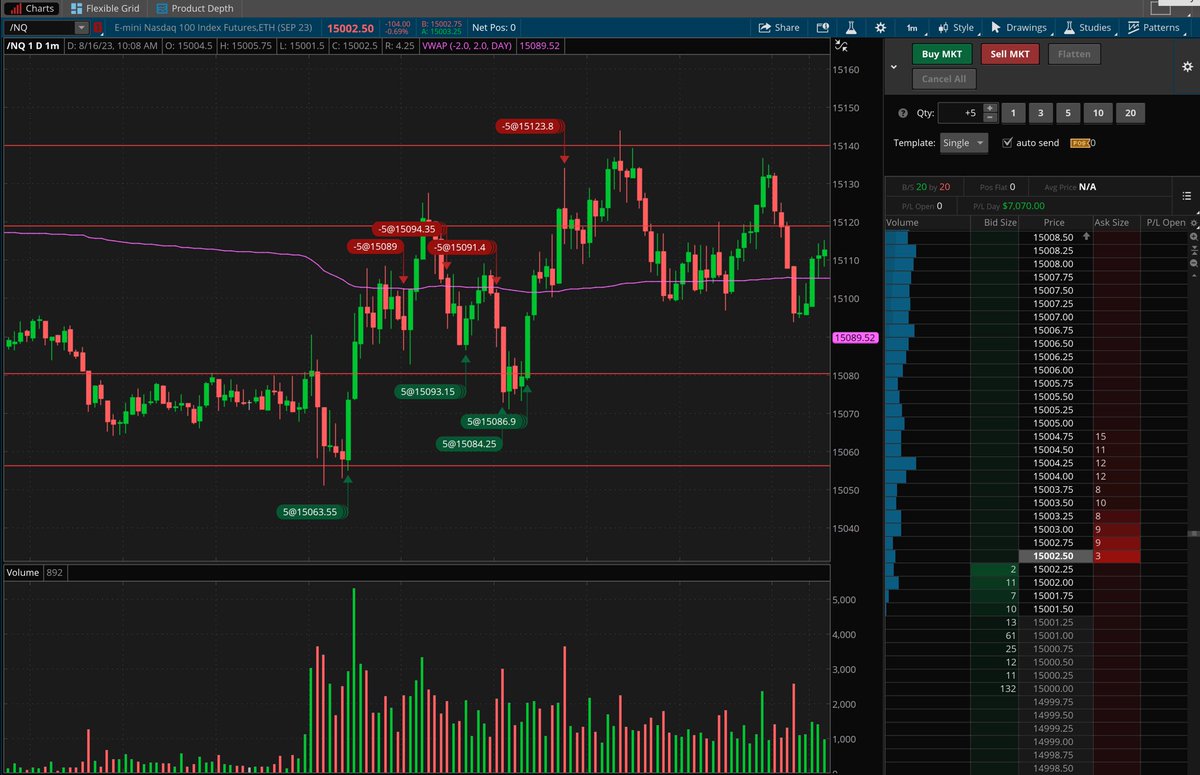The width and height of the screenshot is (1200, 775).
Task: Open chart settings gear icon
Action: (x=880, y=28)
